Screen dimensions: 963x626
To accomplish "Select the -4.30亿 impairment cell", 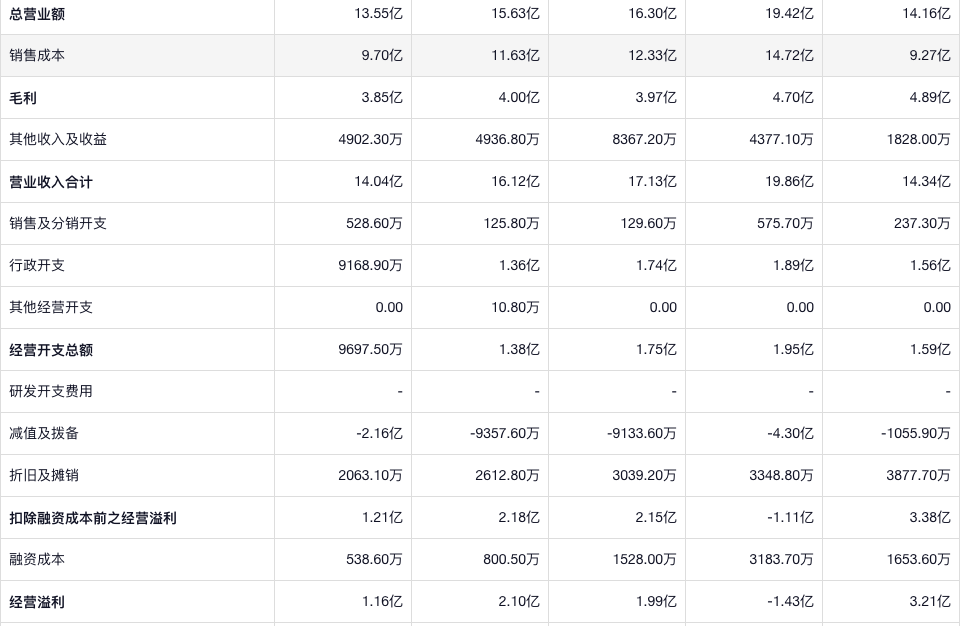I will coord(789,434).
